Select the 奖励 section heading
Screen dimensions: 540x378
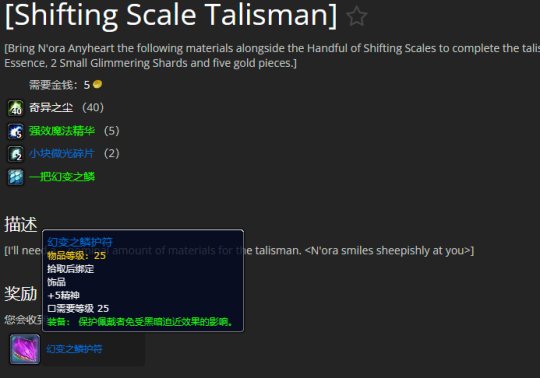point(21,294)
